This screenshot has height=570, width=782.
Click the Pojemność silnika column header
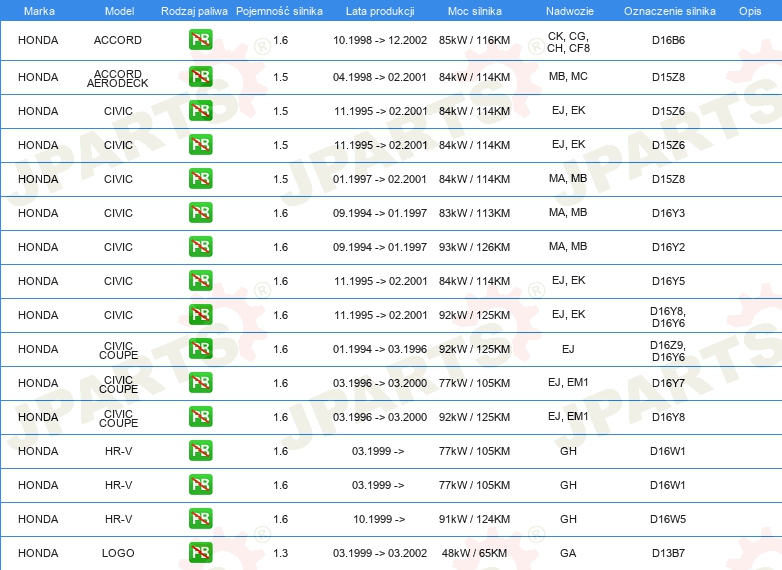pos(279,11)
